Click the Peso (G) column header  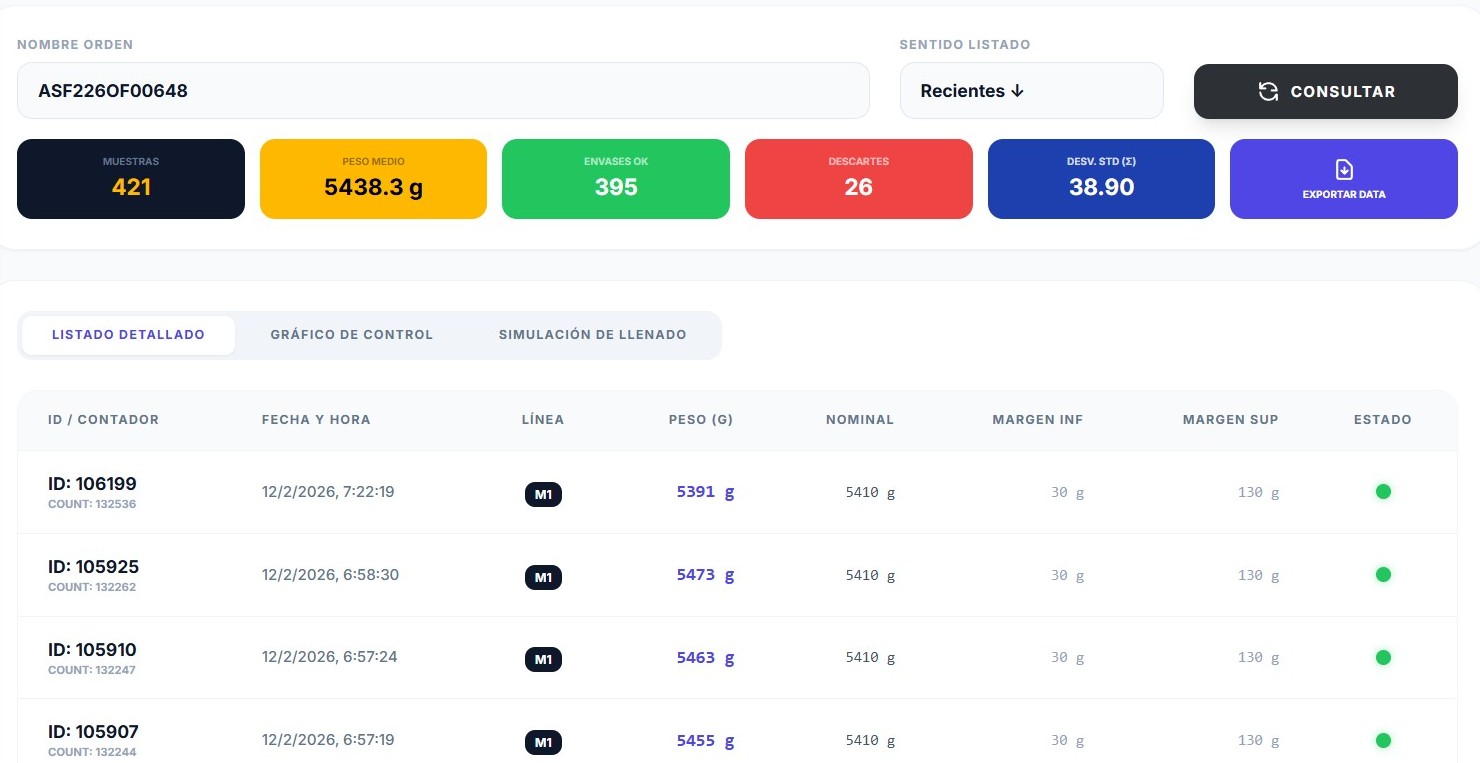coord(700,420)
